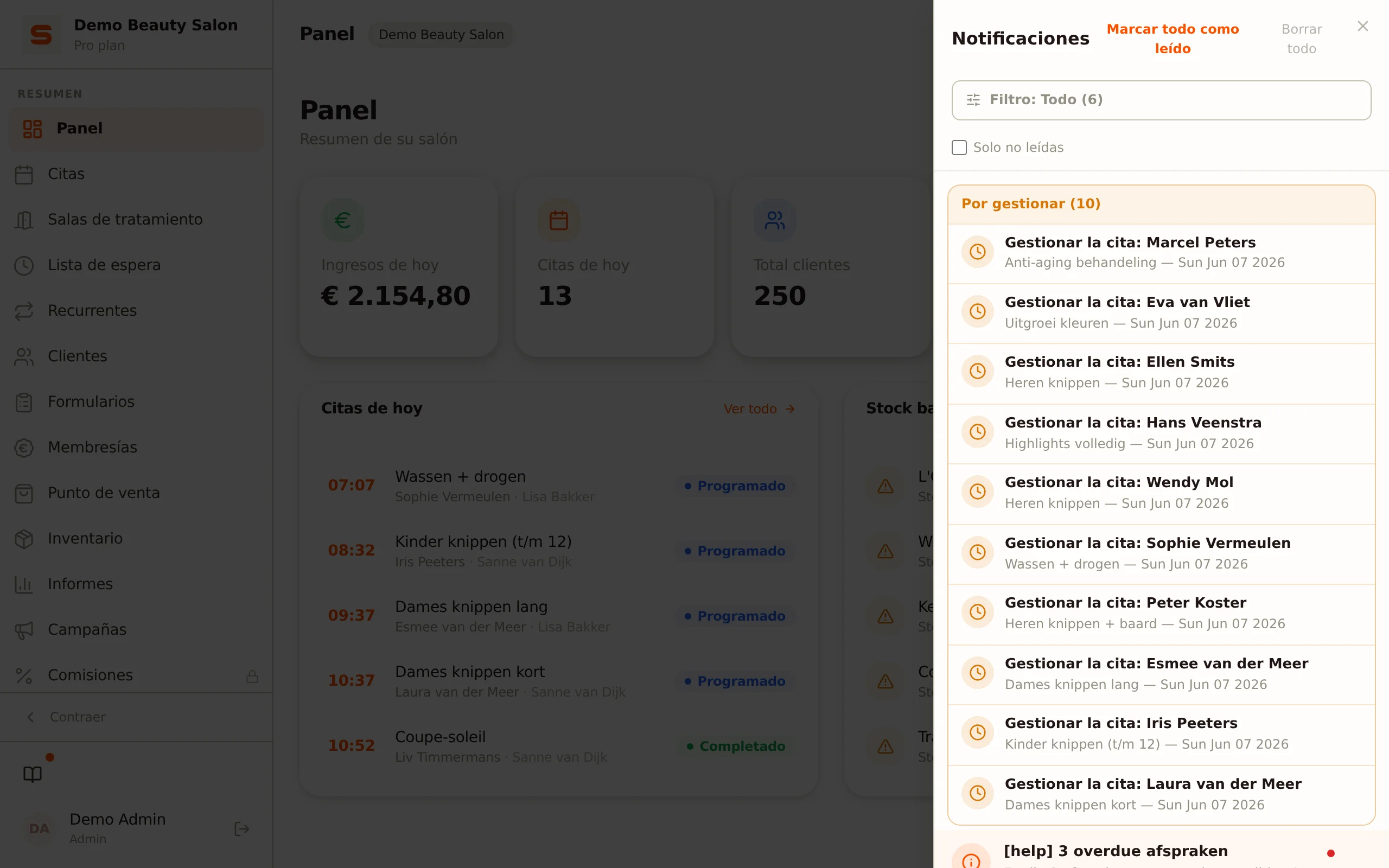Open the help book icon in sidebar
Screen dimensions: 1389x868
click(x=32, y=775)
